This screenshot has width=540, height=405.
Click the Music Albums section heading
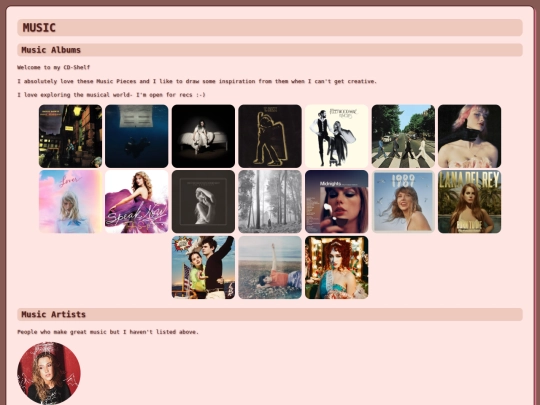coord(270,50)
